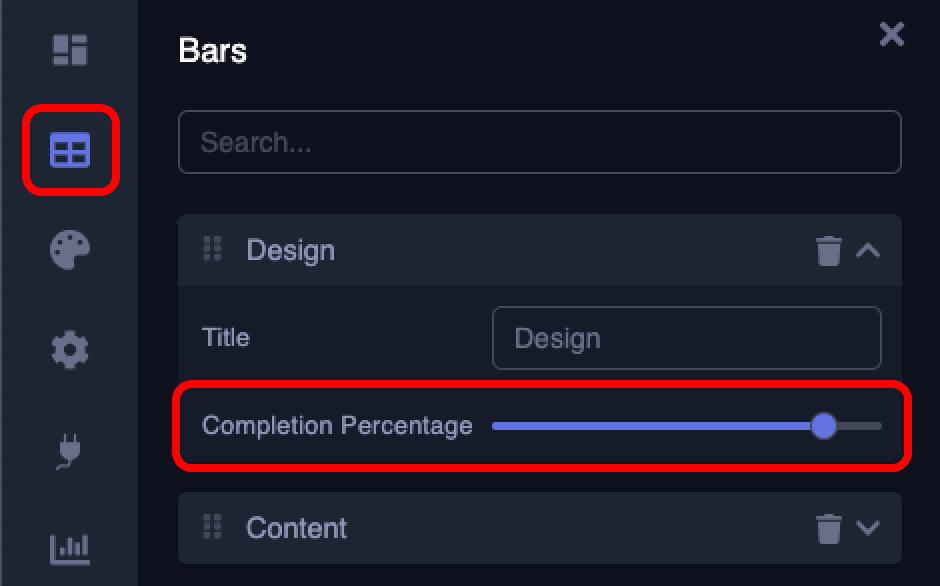Open the color palette theme icon

70,249
